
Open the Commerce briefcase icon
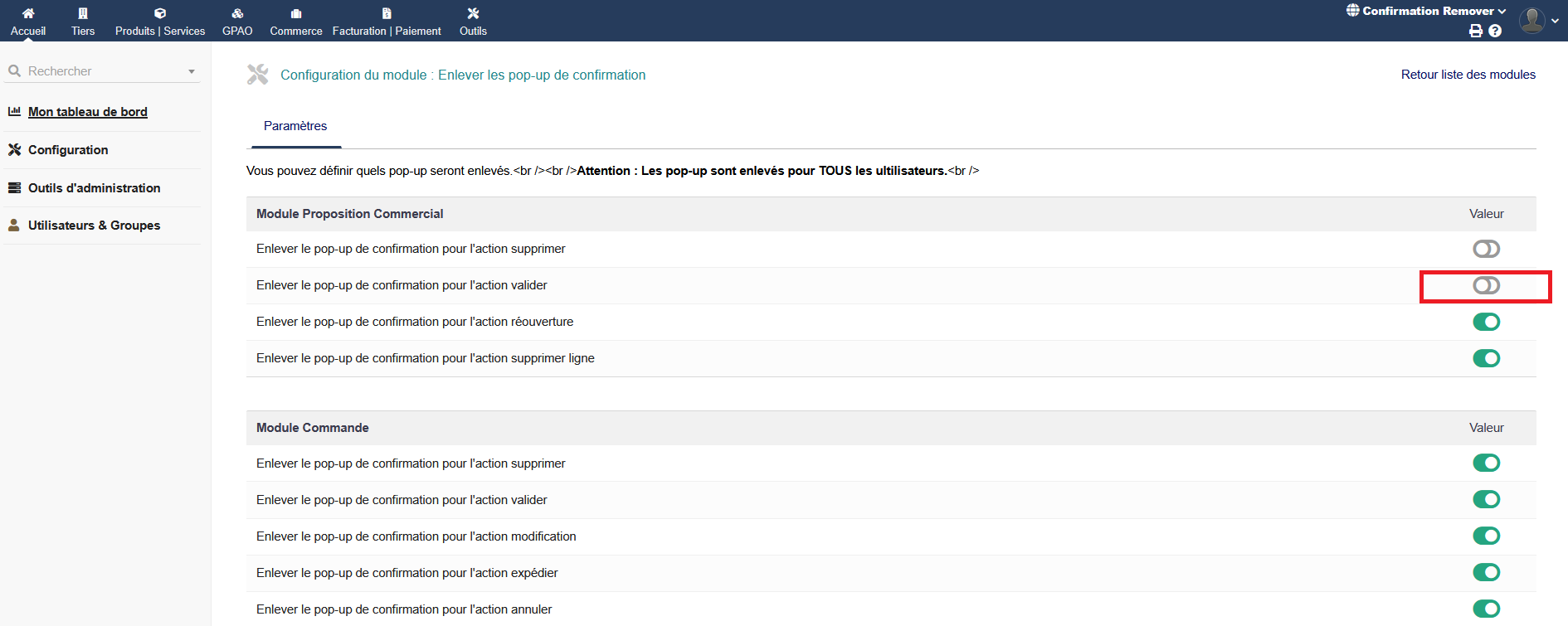(296, 13)
